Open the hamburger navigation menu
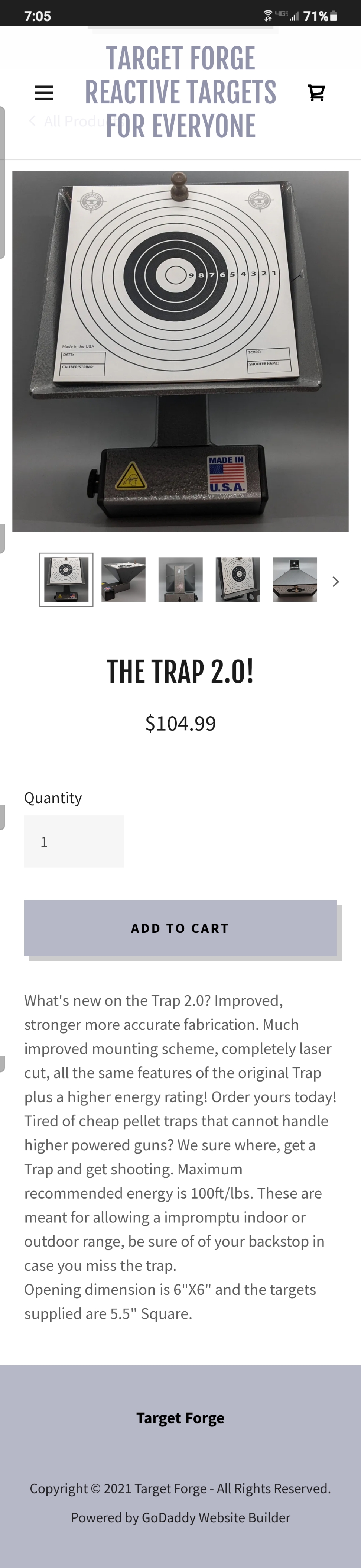The width and height of the screenshot is (361, 1568). [44, 93]
